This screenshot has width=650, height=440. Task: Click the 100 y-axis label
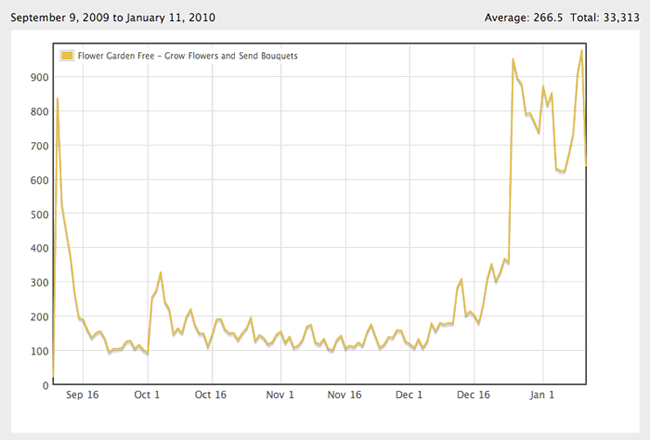click(x=39, y=351)
